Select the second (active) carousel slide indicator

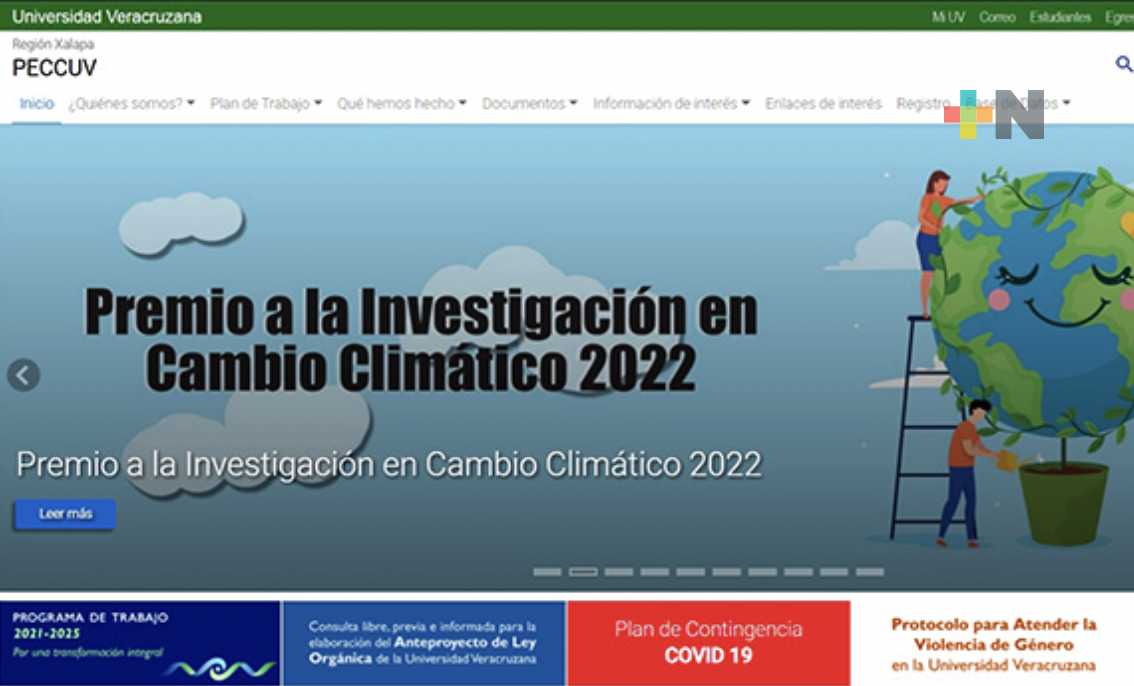[x=583, y=572]
